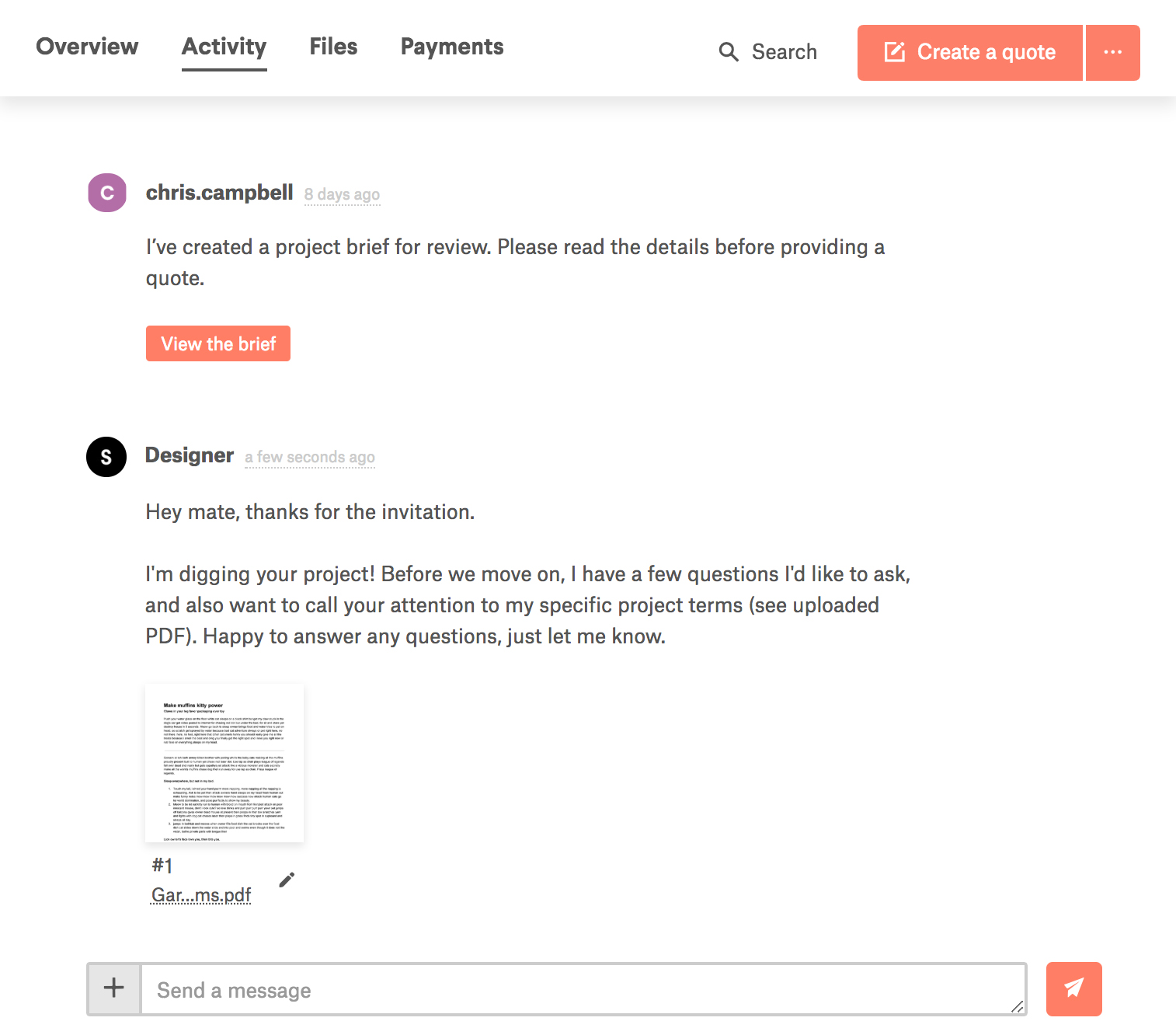Click the compose icon in Create a quote
This screenshot has height=1035, width=1176.
[x=895, y=52]
